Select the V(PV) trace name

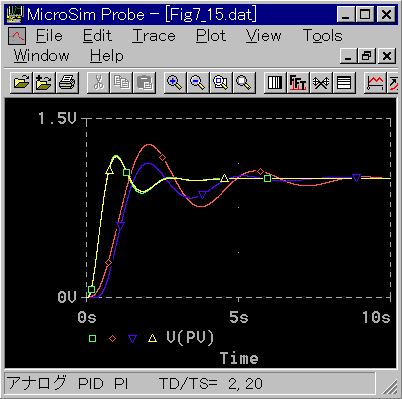click(x=190, y=338)
